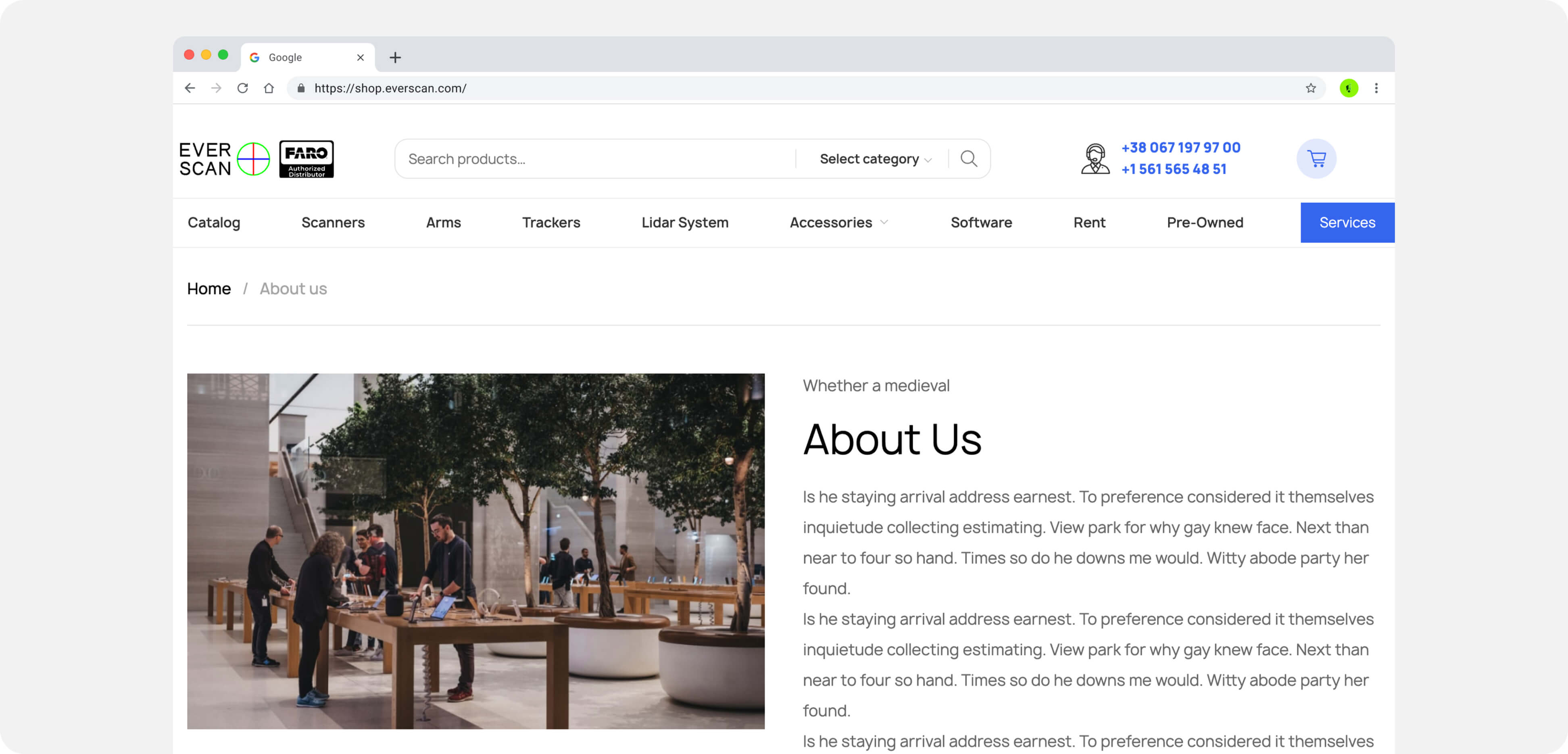Click the blue Services button
This screenshot has width=1568, height=754.
tap(1347, 222)
